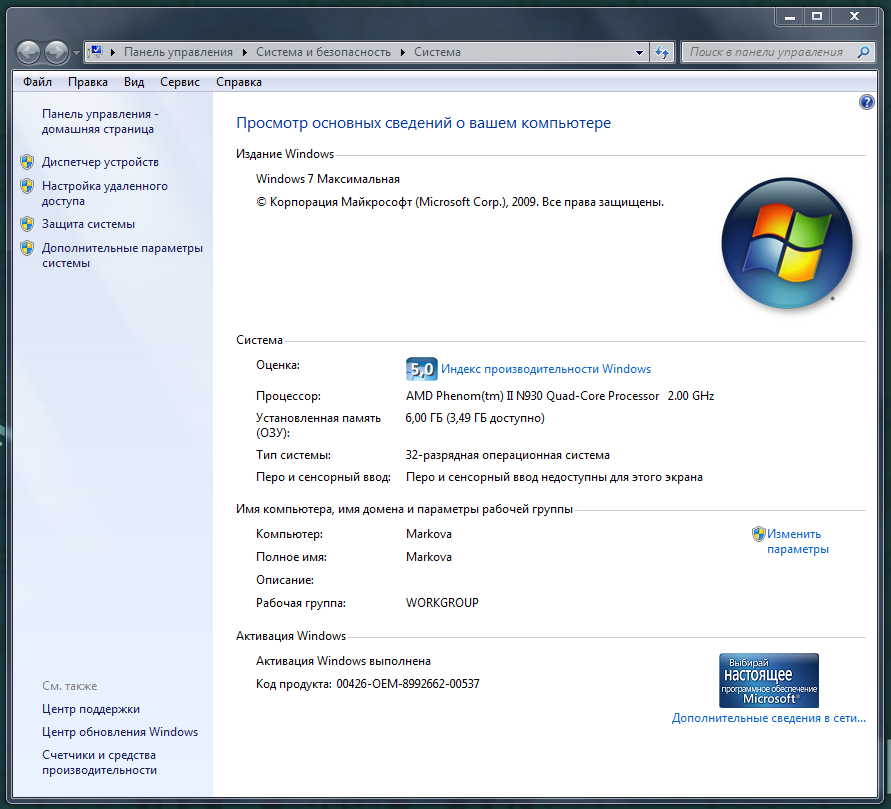Go to Центр обновления Windows
Image resolution: width=891 pixels, height=809 pixels.
click(120, 732)
